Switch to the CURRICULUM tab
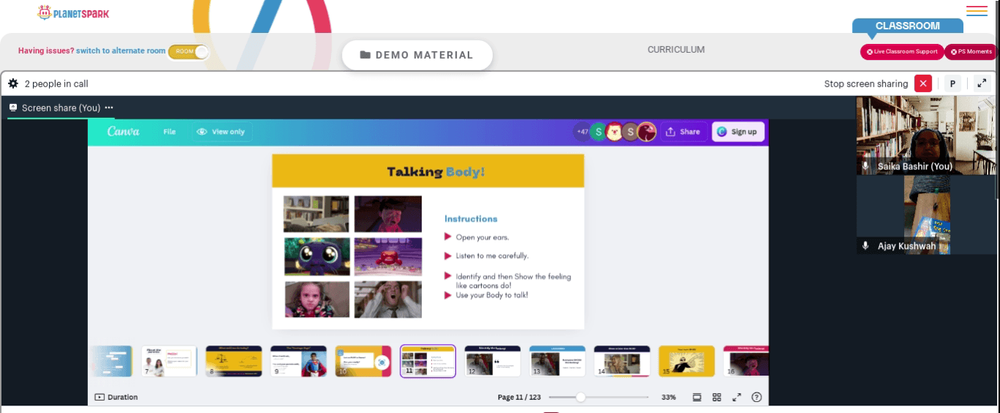1000x413 pixels. (676, 50)
